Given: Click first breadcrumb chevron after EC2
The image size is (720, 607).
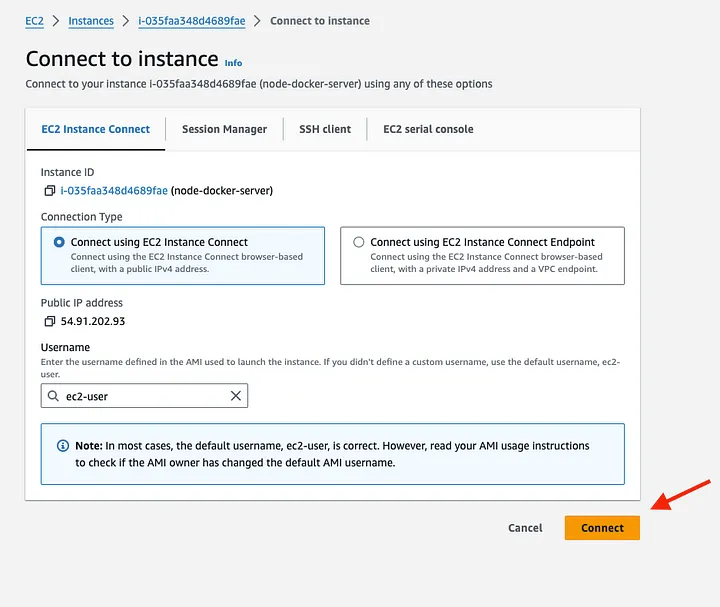Looking at the screenshot, I should click(x=56, y=21).
